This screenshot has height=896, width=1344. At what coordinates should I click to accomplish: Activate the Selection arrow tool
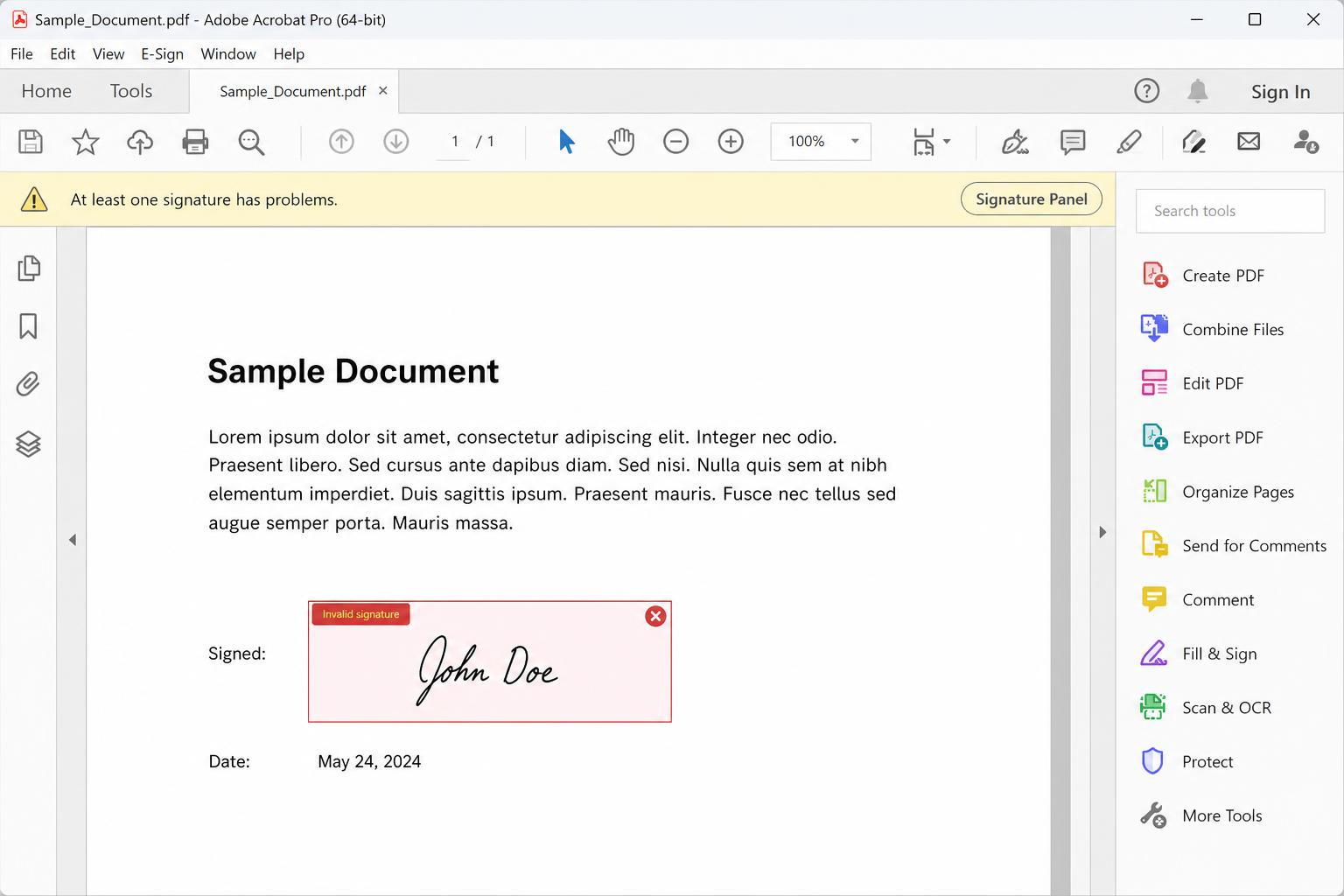(567, 141)
